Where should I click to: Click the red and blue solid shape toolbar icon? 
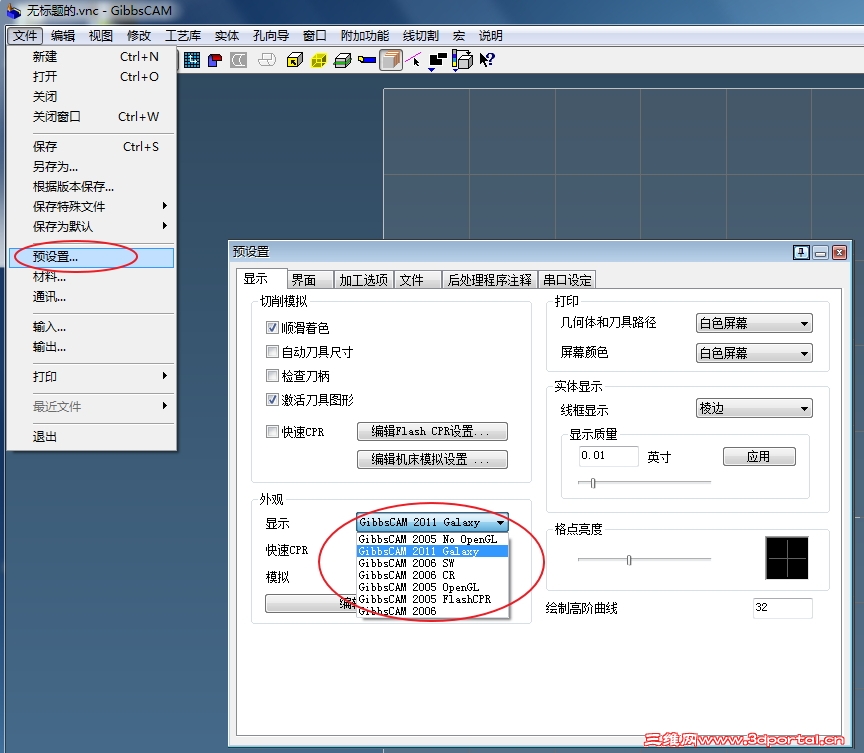pyautogui.click(x=215, y=60)
